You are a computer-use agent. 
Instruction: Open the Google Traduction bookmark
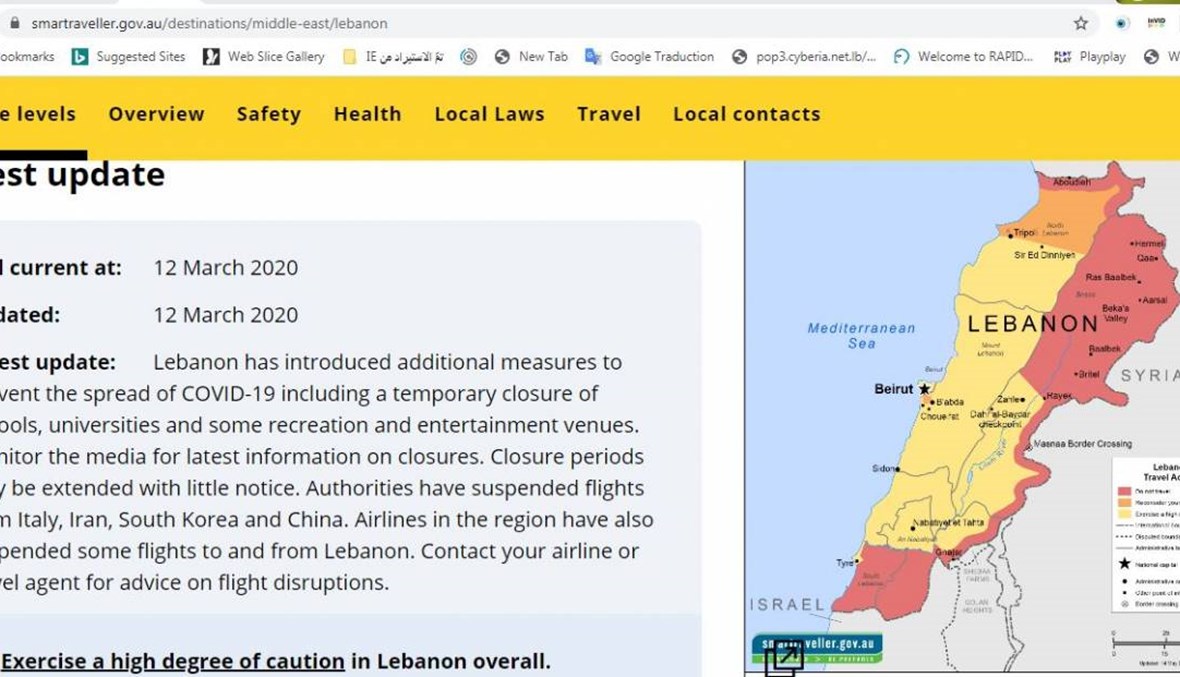click(x=649, y=57)
